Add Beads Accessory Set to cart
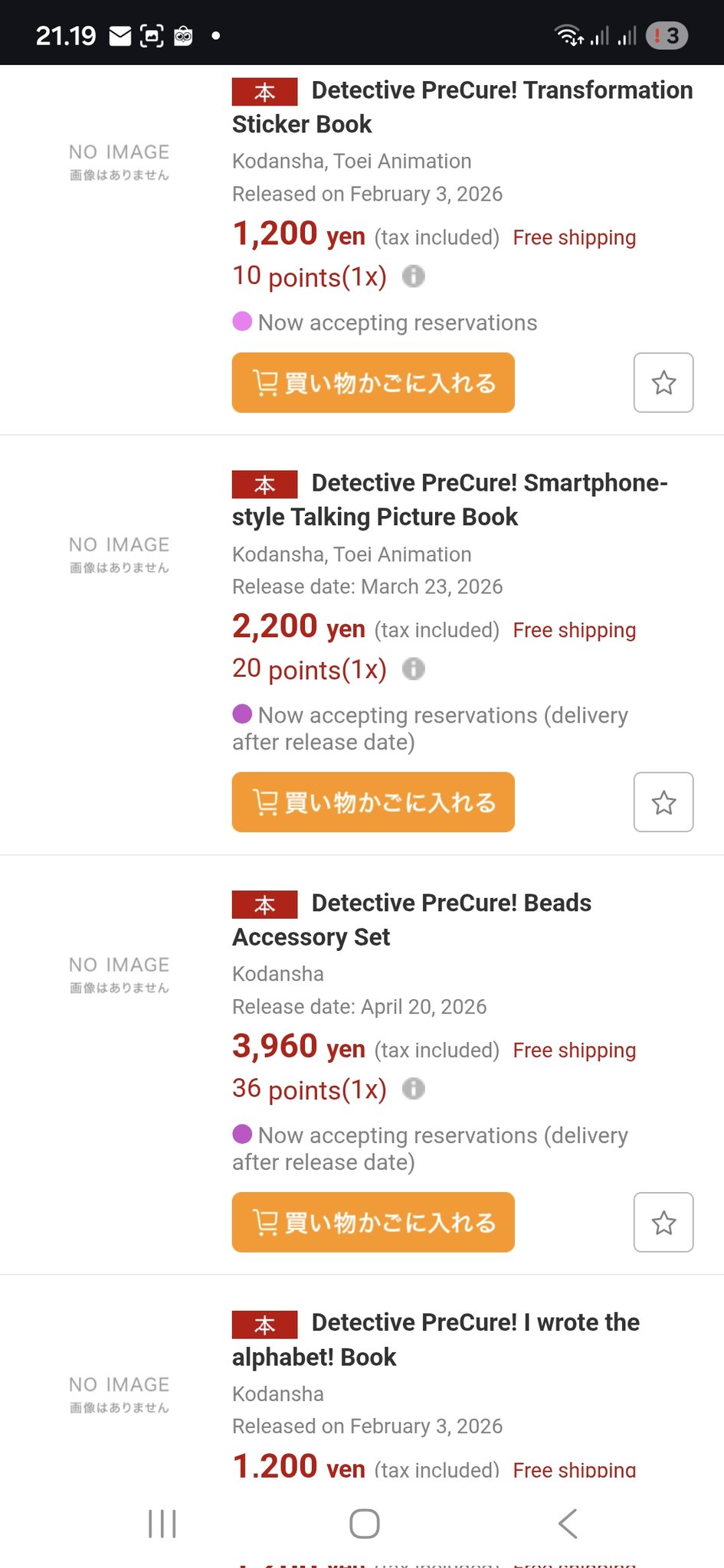 (x=373, y=1222)
